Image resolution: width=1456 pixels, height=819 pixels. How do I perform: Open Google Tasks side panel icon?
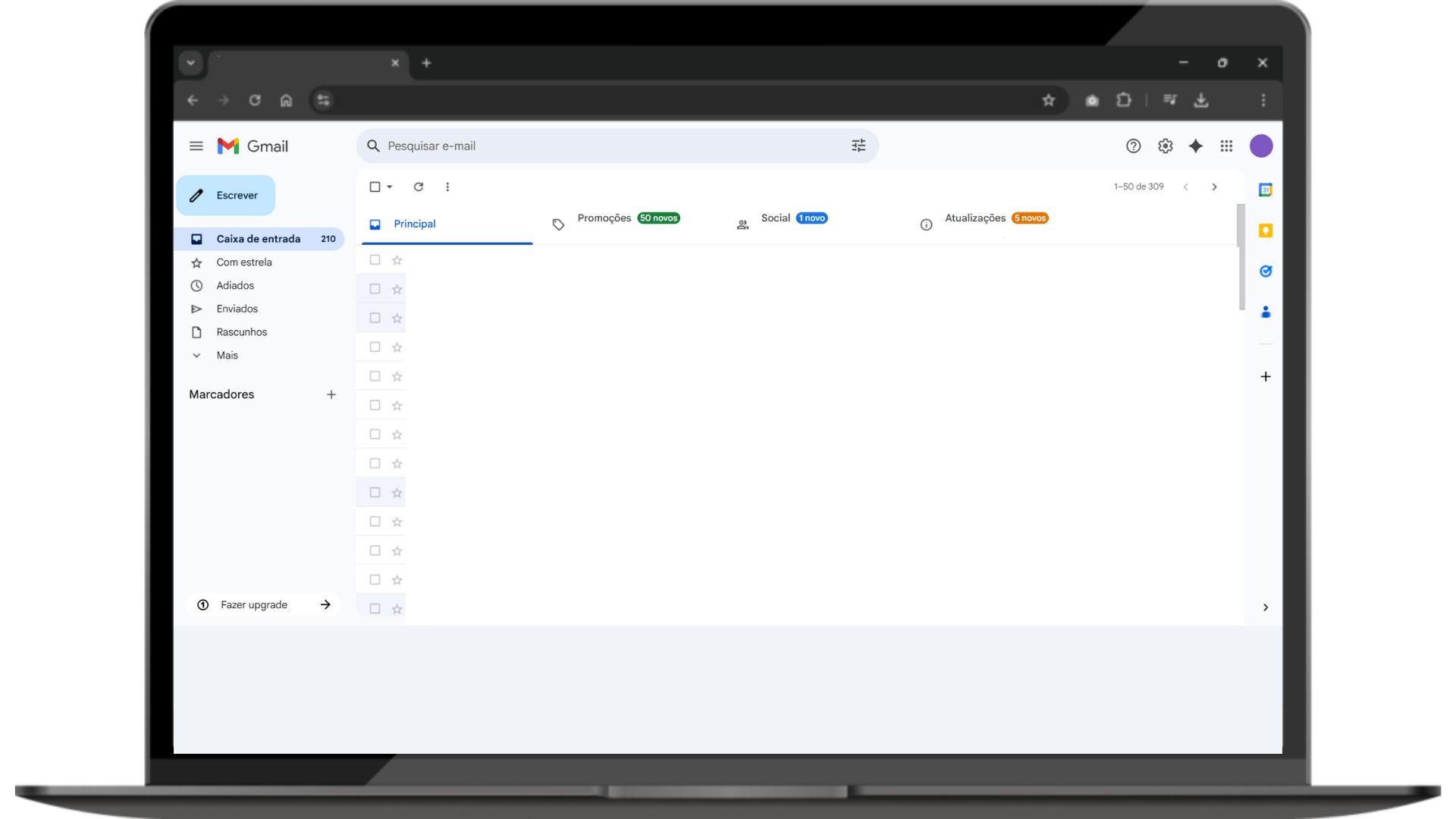coord(1265,271)
